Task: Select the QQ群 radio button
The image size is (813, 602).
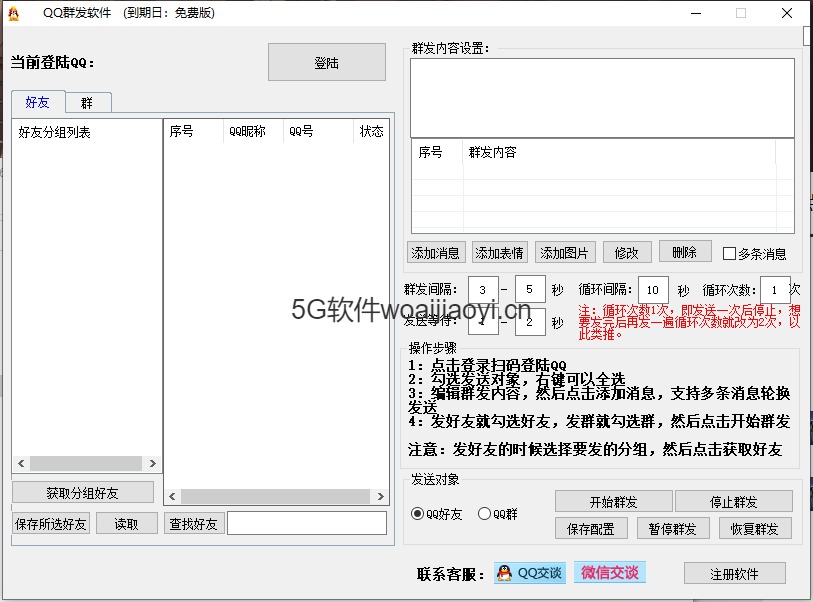Action: click(484, 514)
